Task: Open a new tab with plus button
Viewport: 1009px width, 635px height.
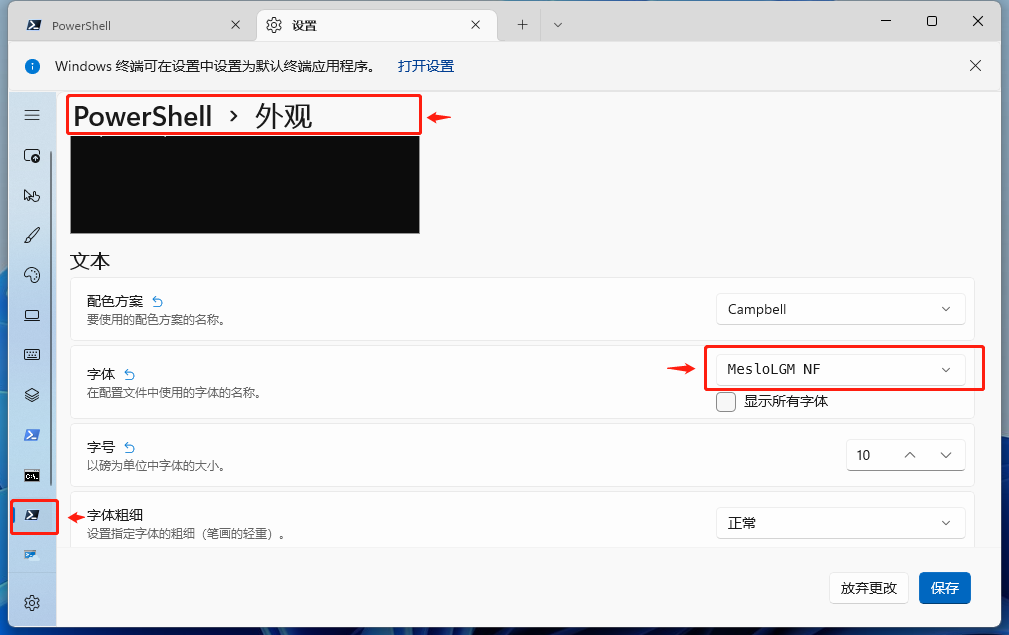Action: pyautogui.click(x=523, y=25)
